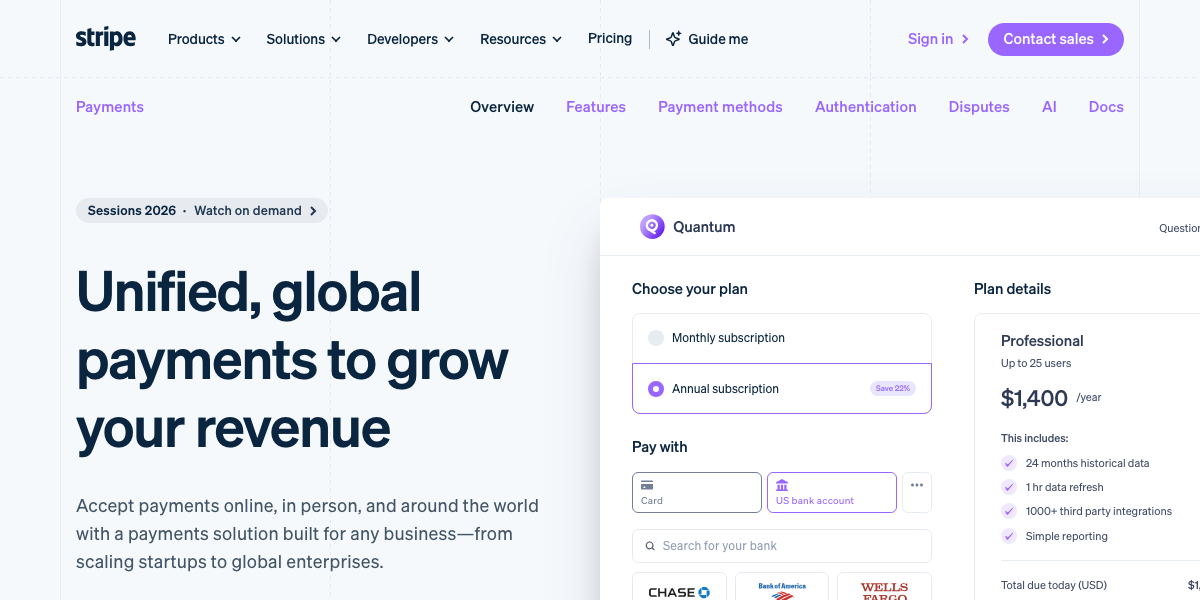Screen dimensions: 1200x600
Task: Click the Up to 25 users text
Action: click(1036, 363)
